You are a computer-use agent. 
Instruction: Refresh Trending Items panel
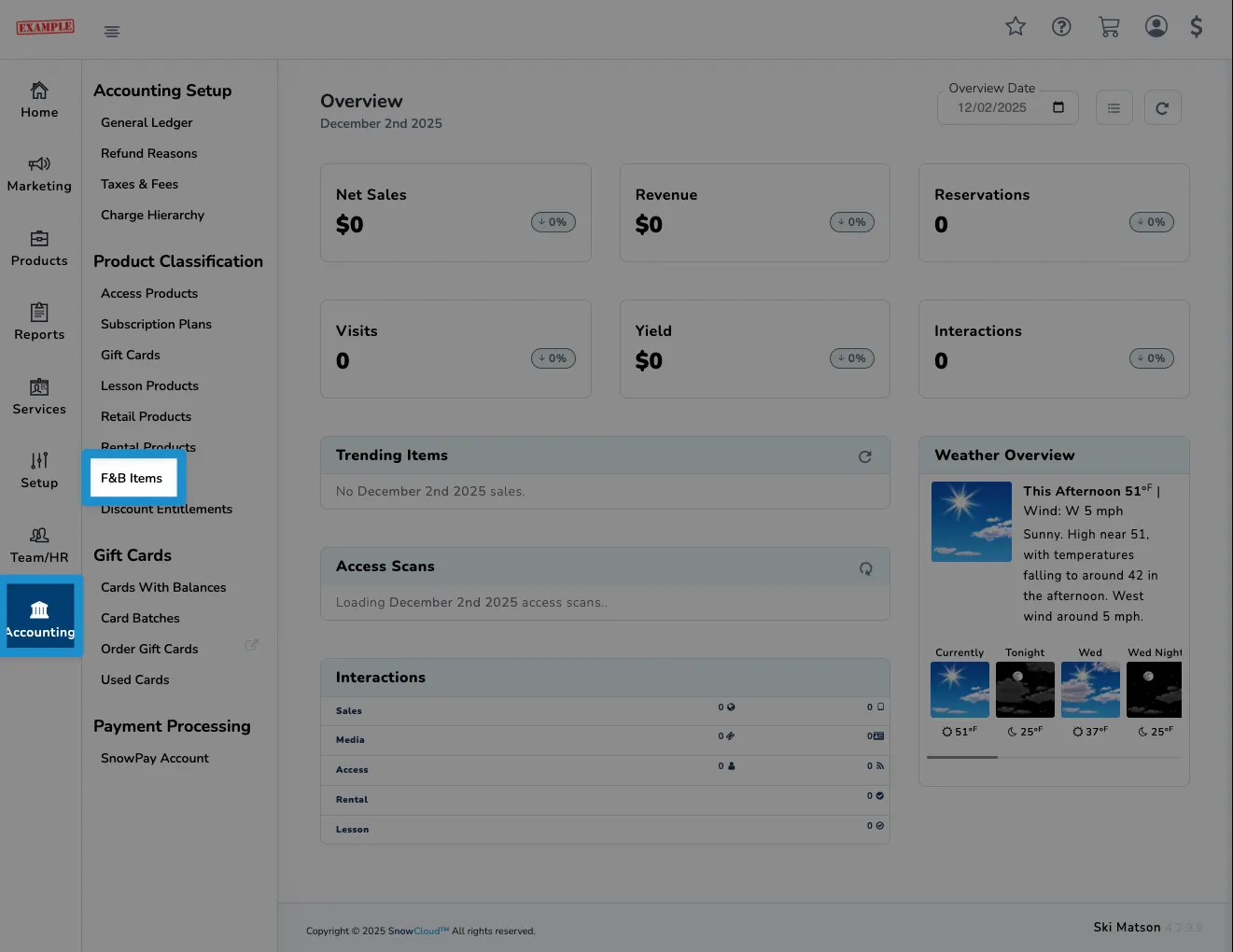[865, 456]
